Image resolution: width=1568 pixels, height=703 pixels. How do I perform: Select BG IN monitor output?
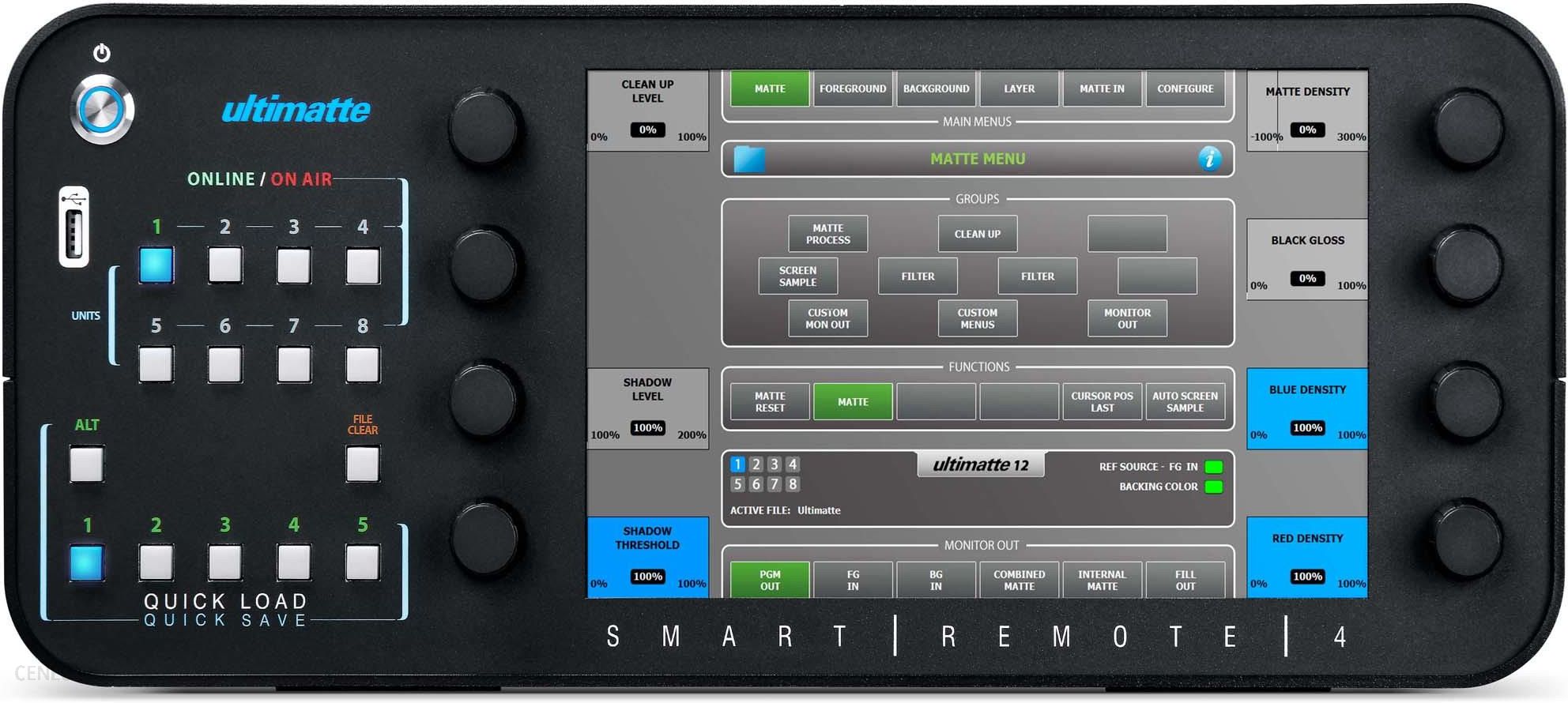click(x=936, y=580)
